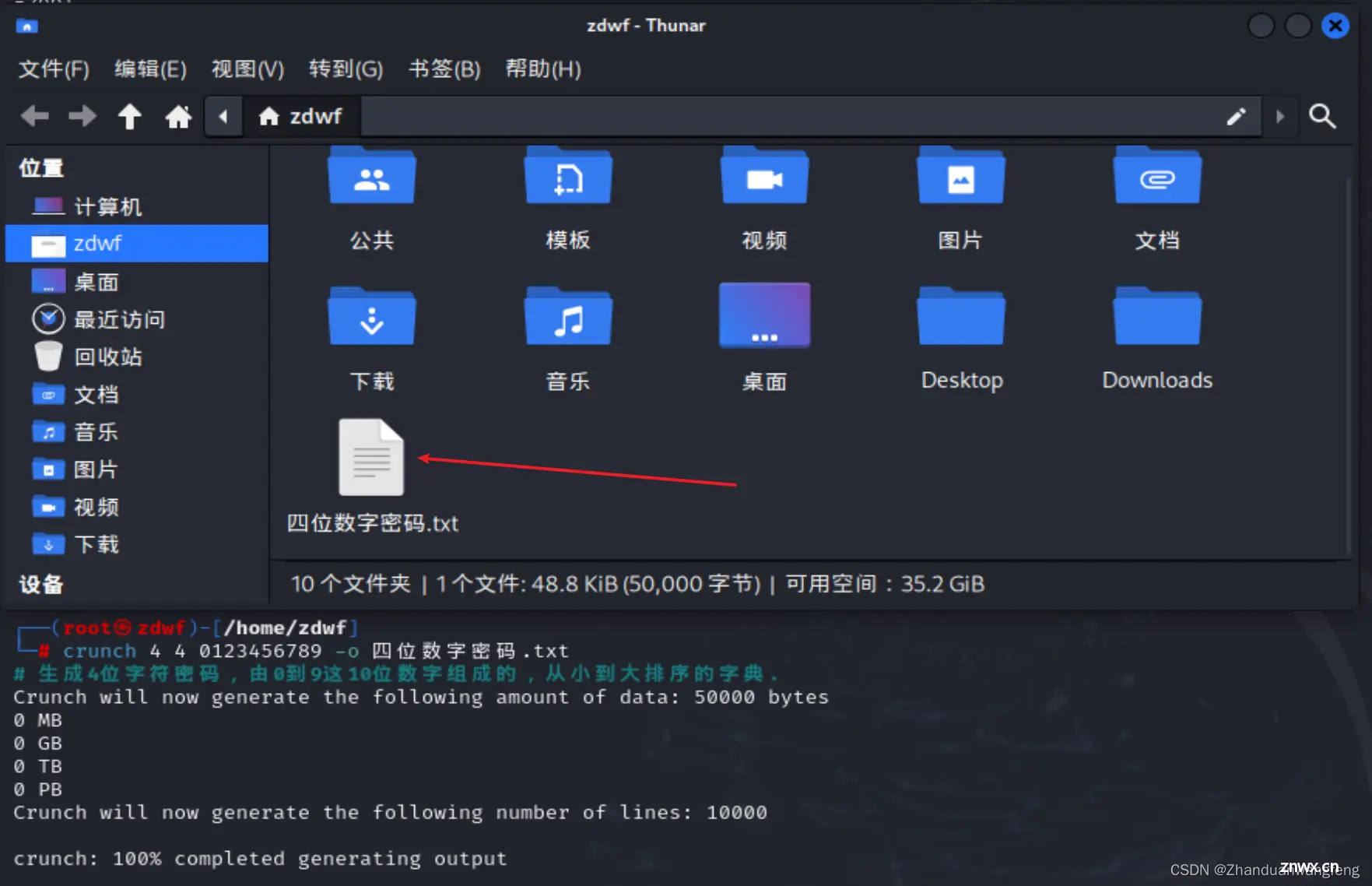1372x886 pixels.
Task: Click the pencil edit-location icon
Action: [1236, 117]
